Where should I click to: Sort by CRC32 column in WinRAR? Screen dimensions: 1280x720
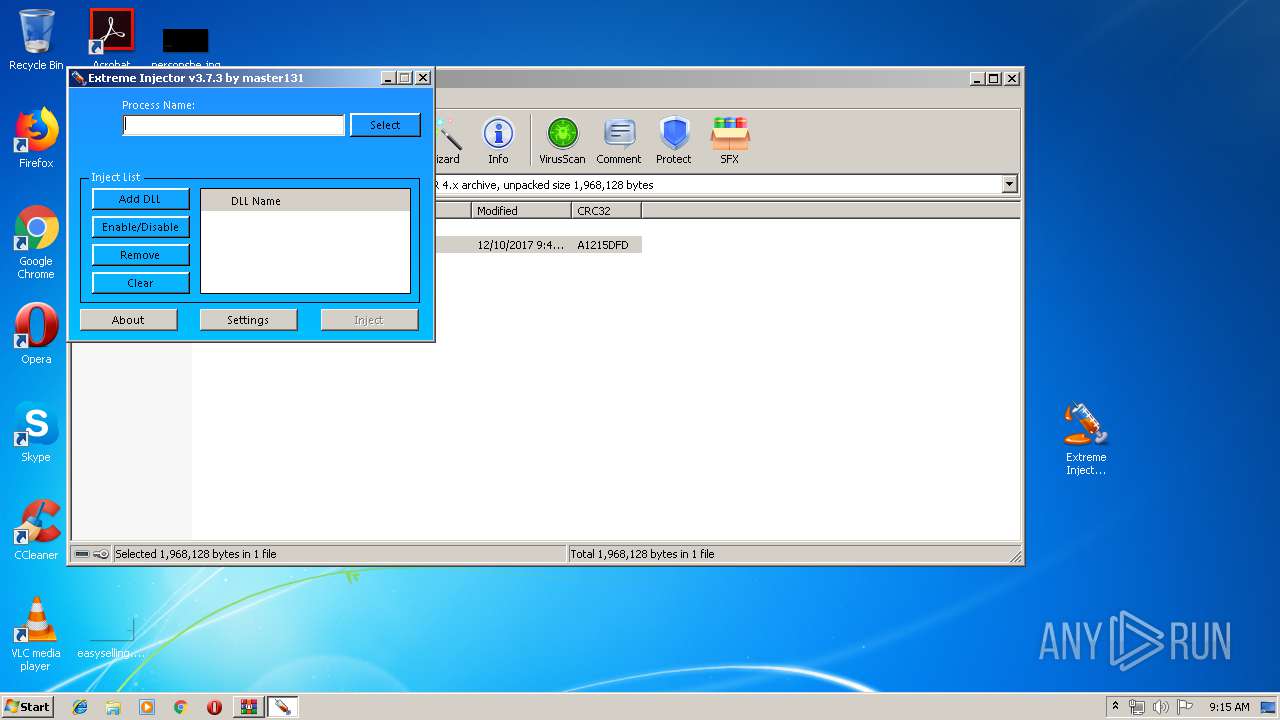(606, 210)
